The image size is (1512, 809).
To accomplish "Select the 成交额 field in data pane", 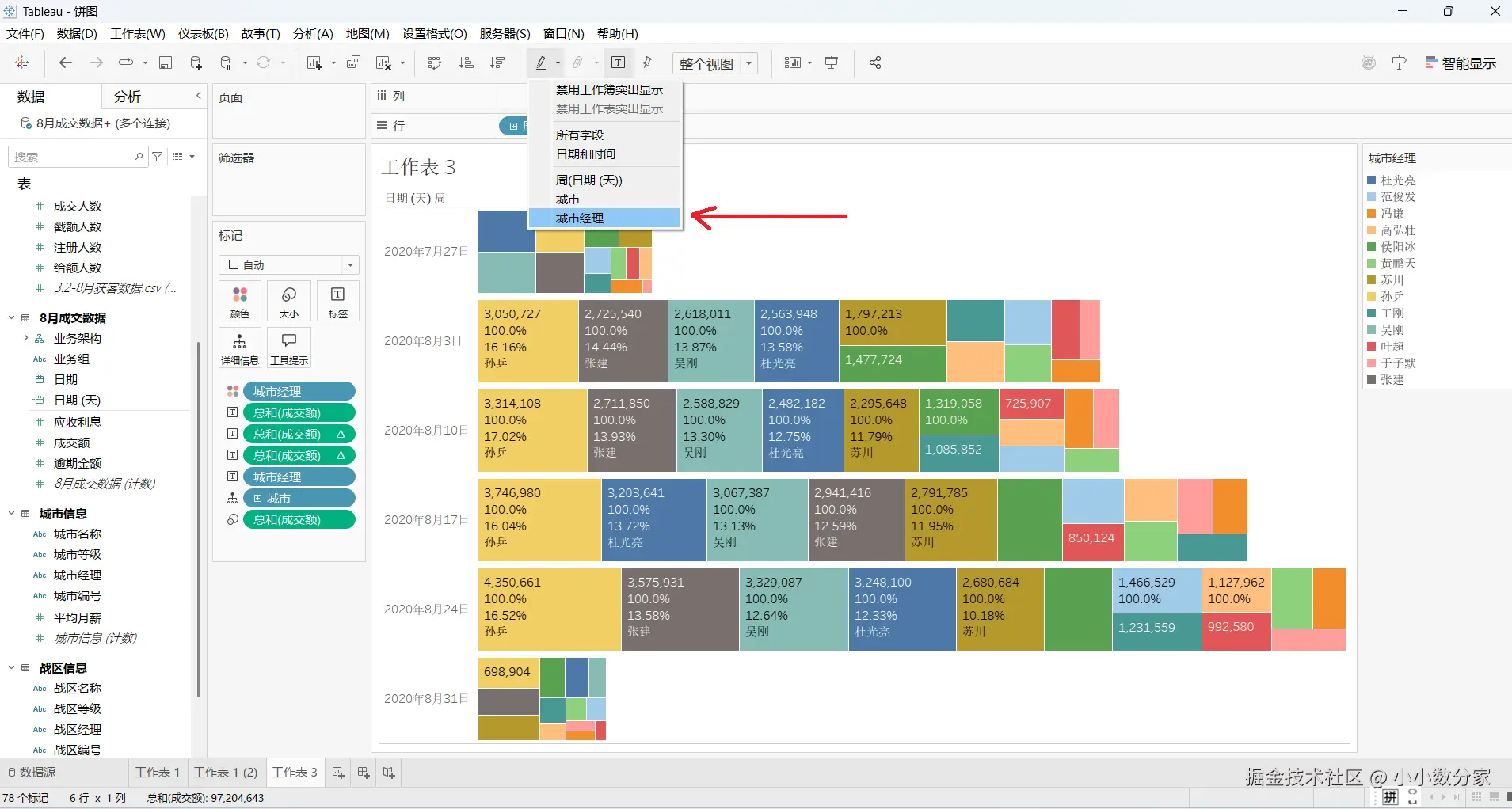I will coord(71,442).
